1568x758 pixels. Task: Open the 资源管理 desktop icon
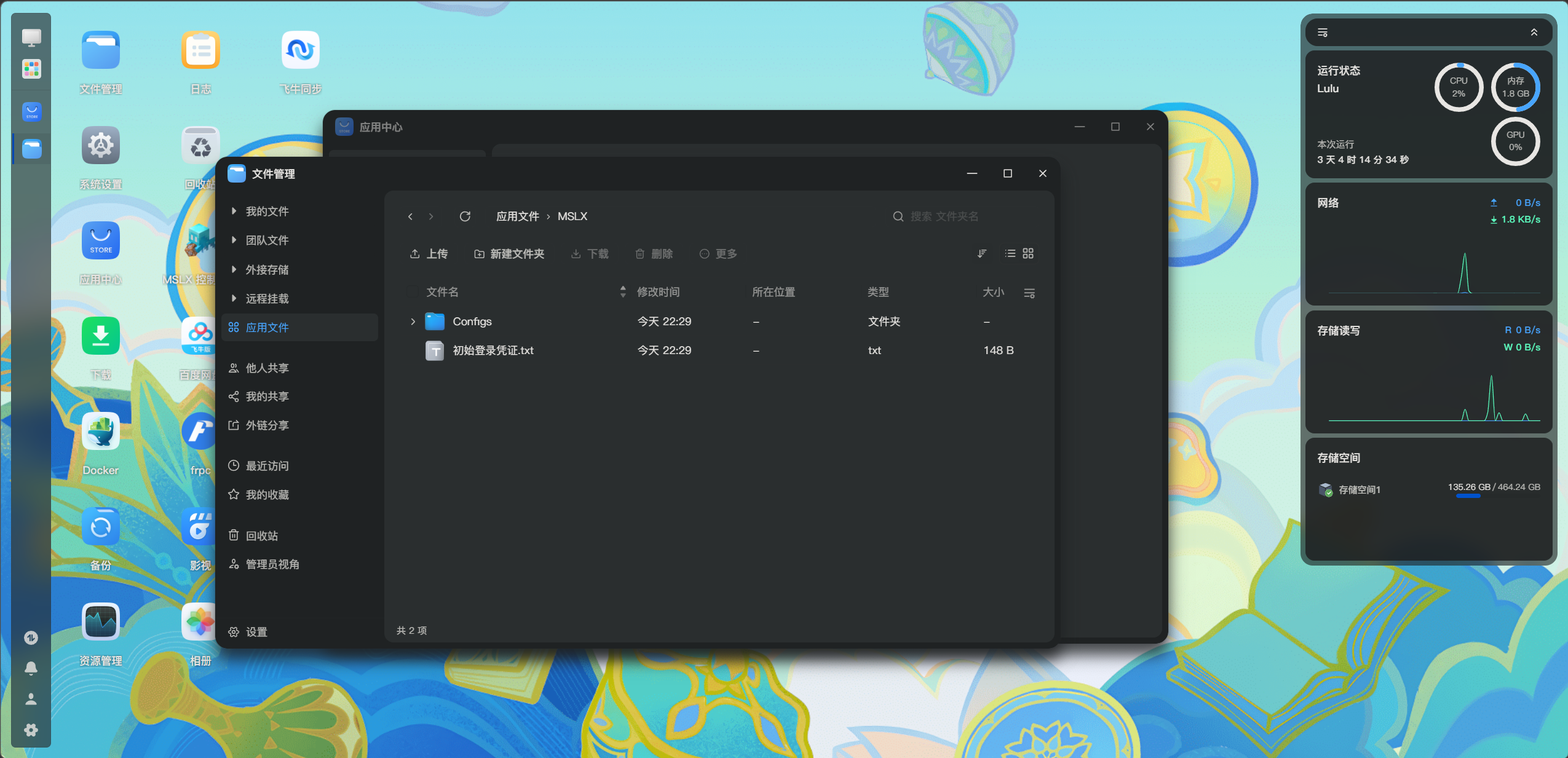pyautogui.click(x=101, y=622)
